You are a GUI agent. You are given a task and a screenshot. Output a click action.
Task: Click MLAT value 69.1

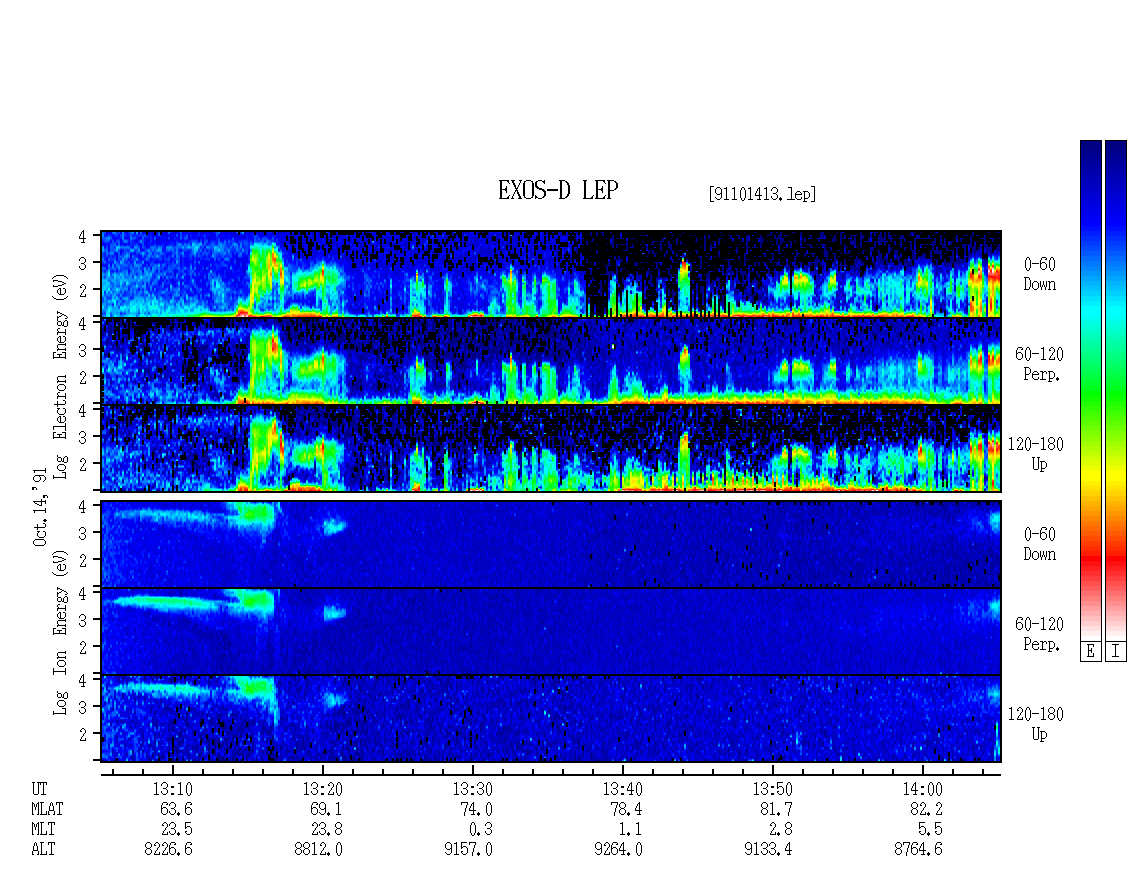pyautogui.click(x=326, y=809)
